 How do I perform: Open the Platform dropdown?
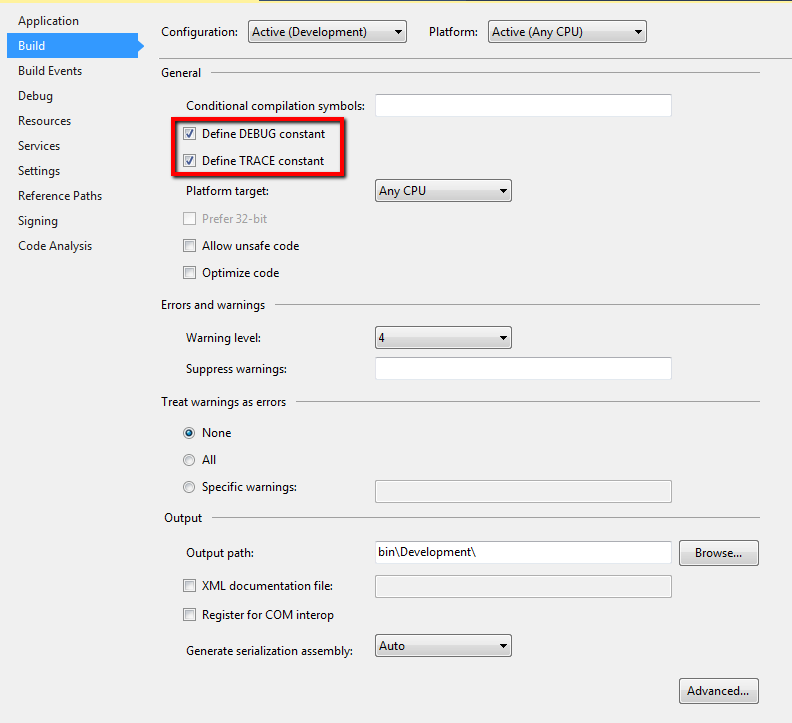tap(567, 32)
